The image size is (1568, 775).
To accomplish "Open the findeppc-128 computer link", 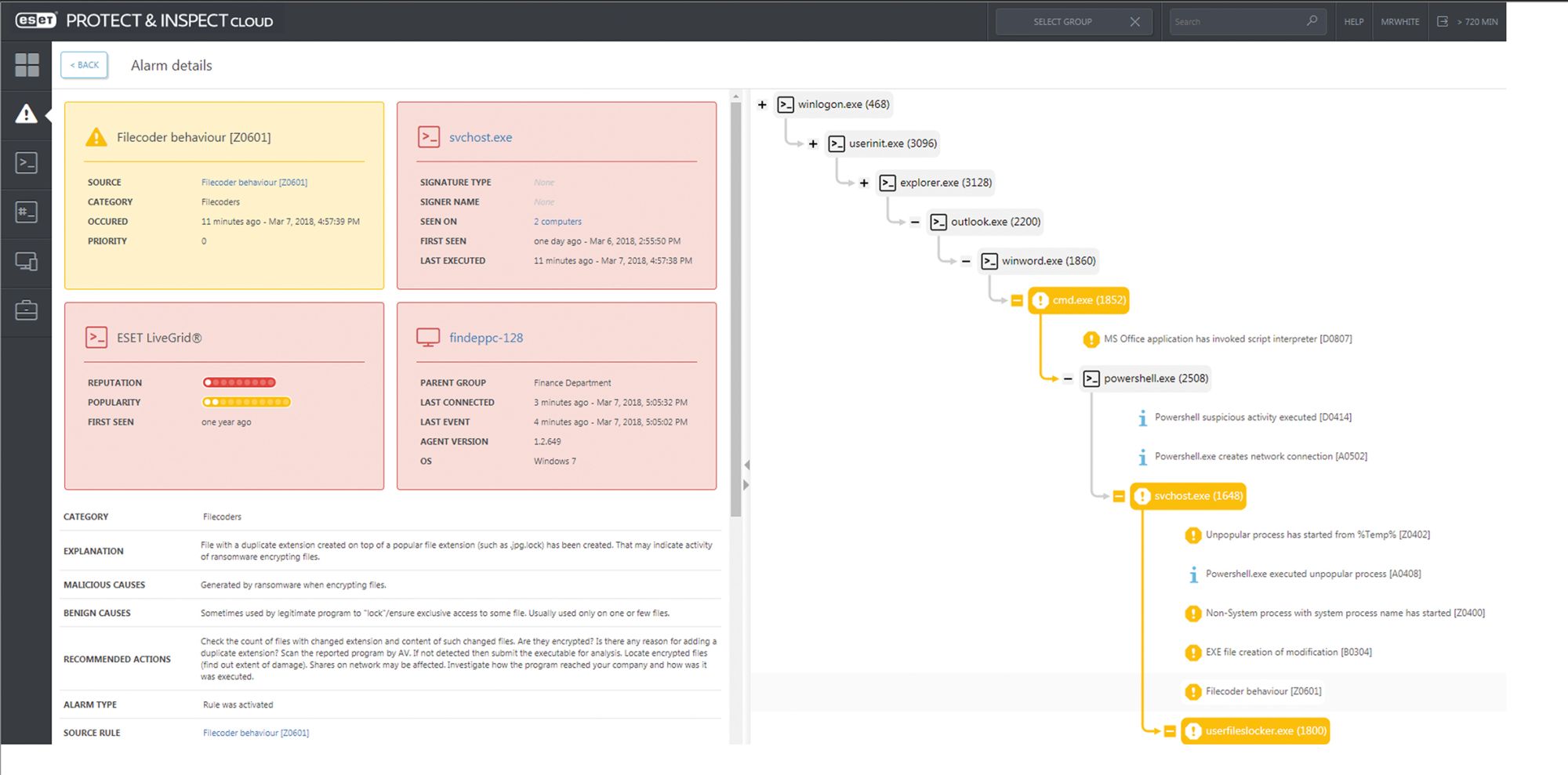I will tap(486, 338).
